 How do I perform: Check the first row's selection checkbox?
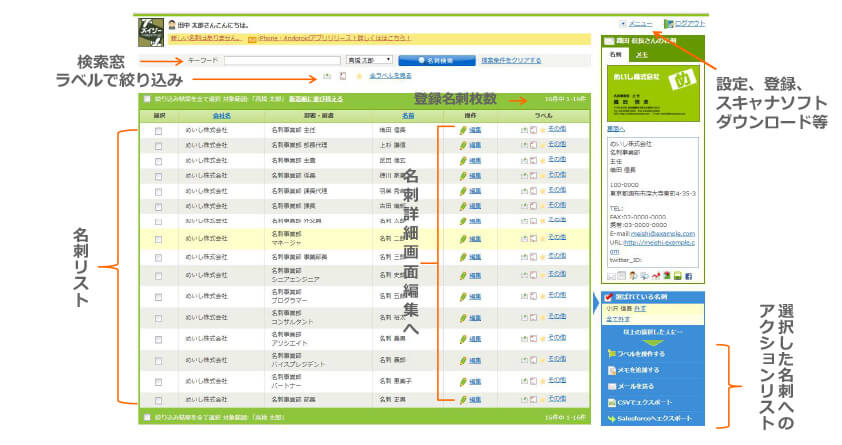(x=158, y=130)
